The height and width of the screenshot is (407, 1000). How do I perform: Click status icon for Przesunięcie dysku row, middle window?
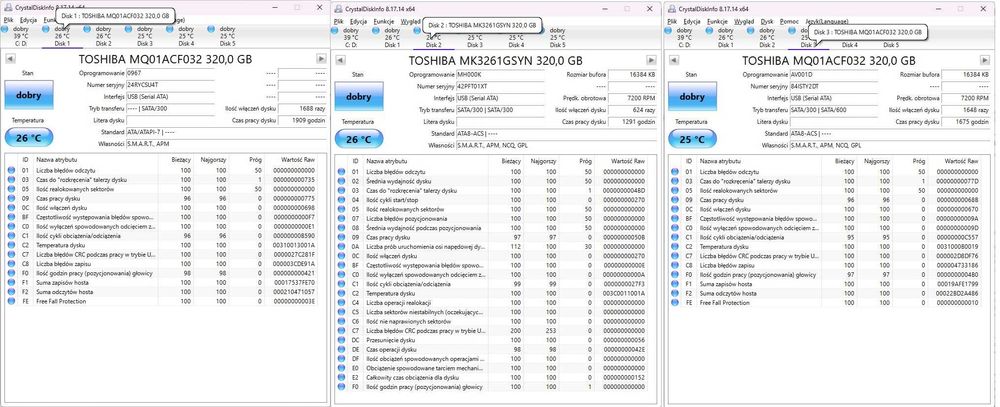341,340
